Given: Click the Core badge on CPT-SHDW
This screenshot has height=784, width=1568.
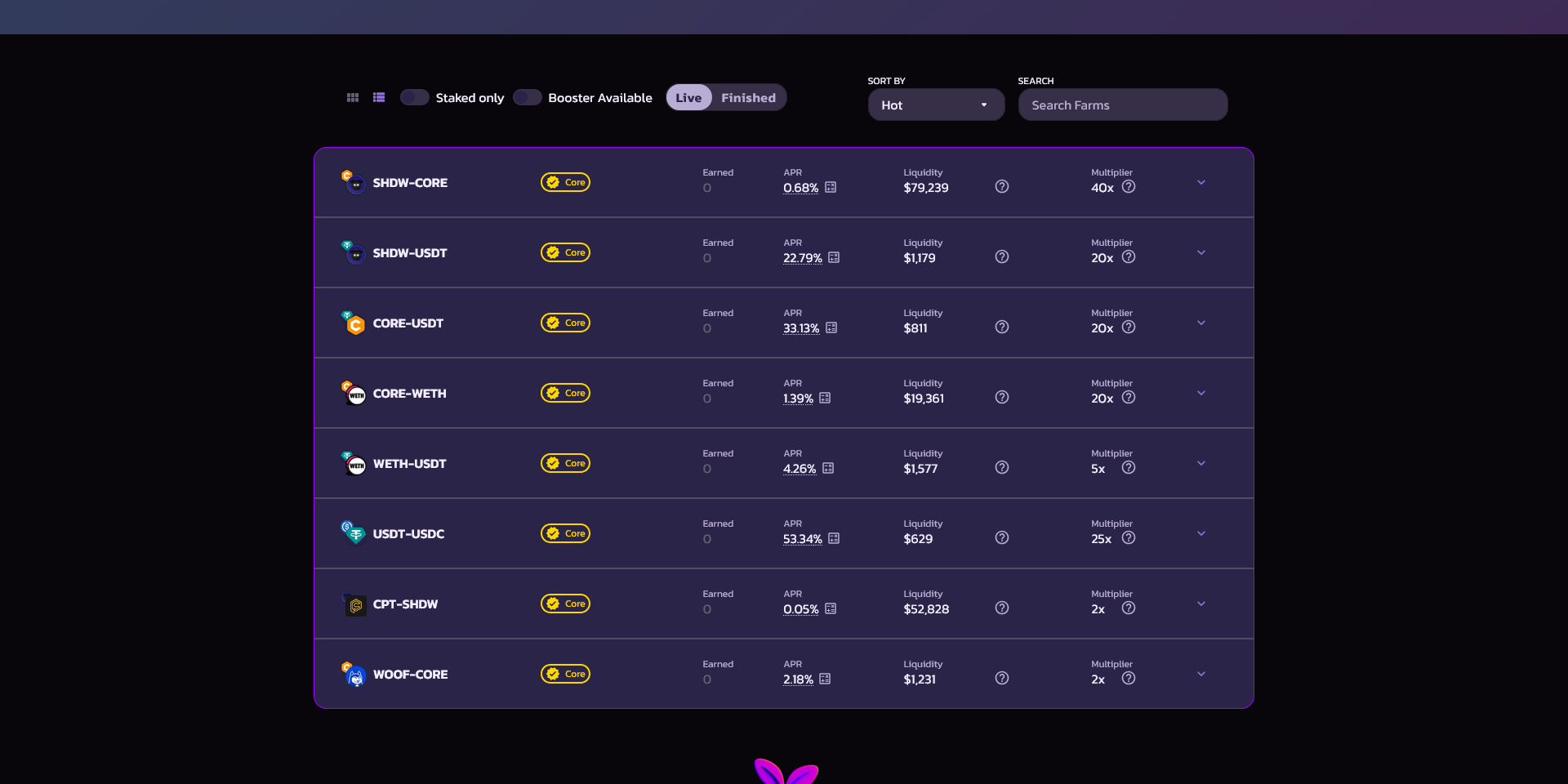Looking at the screenshot, I should [565, 604].
